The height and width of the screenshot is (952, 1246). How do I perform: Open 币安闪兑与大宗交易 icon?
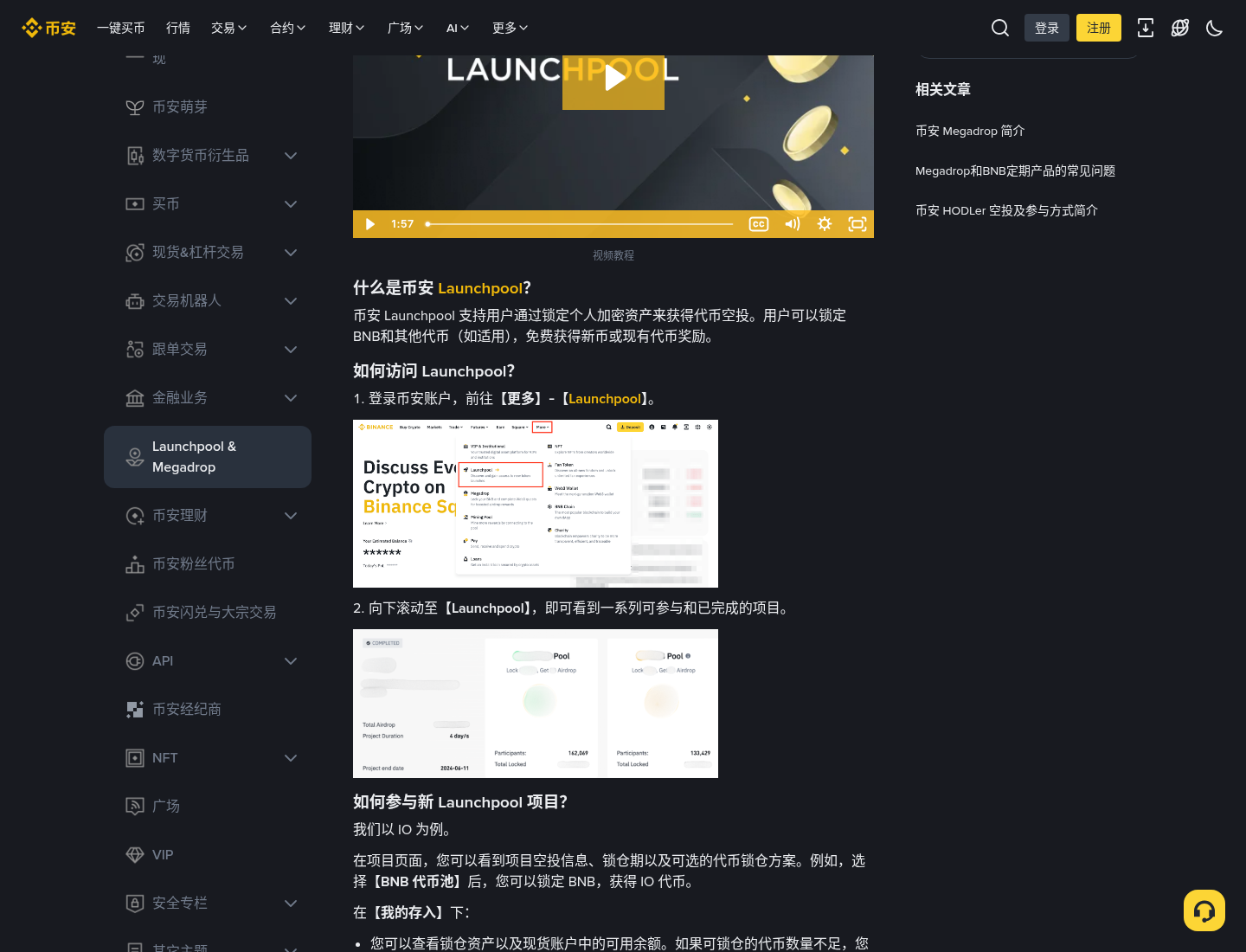[x=135, y=613]
